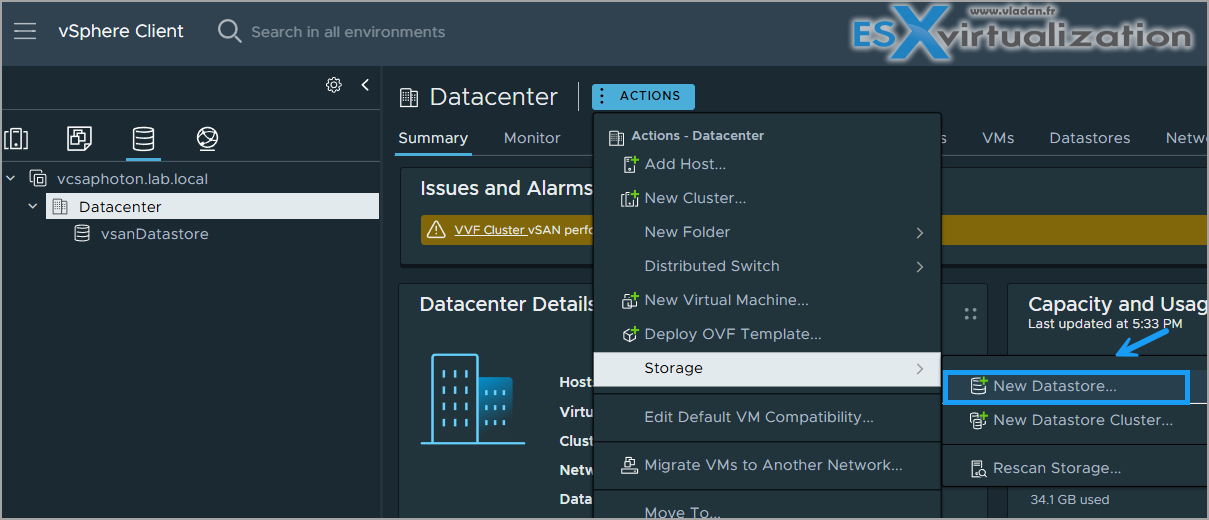
Task: Select the Datacenter tree item
Action: click(212, 207)
